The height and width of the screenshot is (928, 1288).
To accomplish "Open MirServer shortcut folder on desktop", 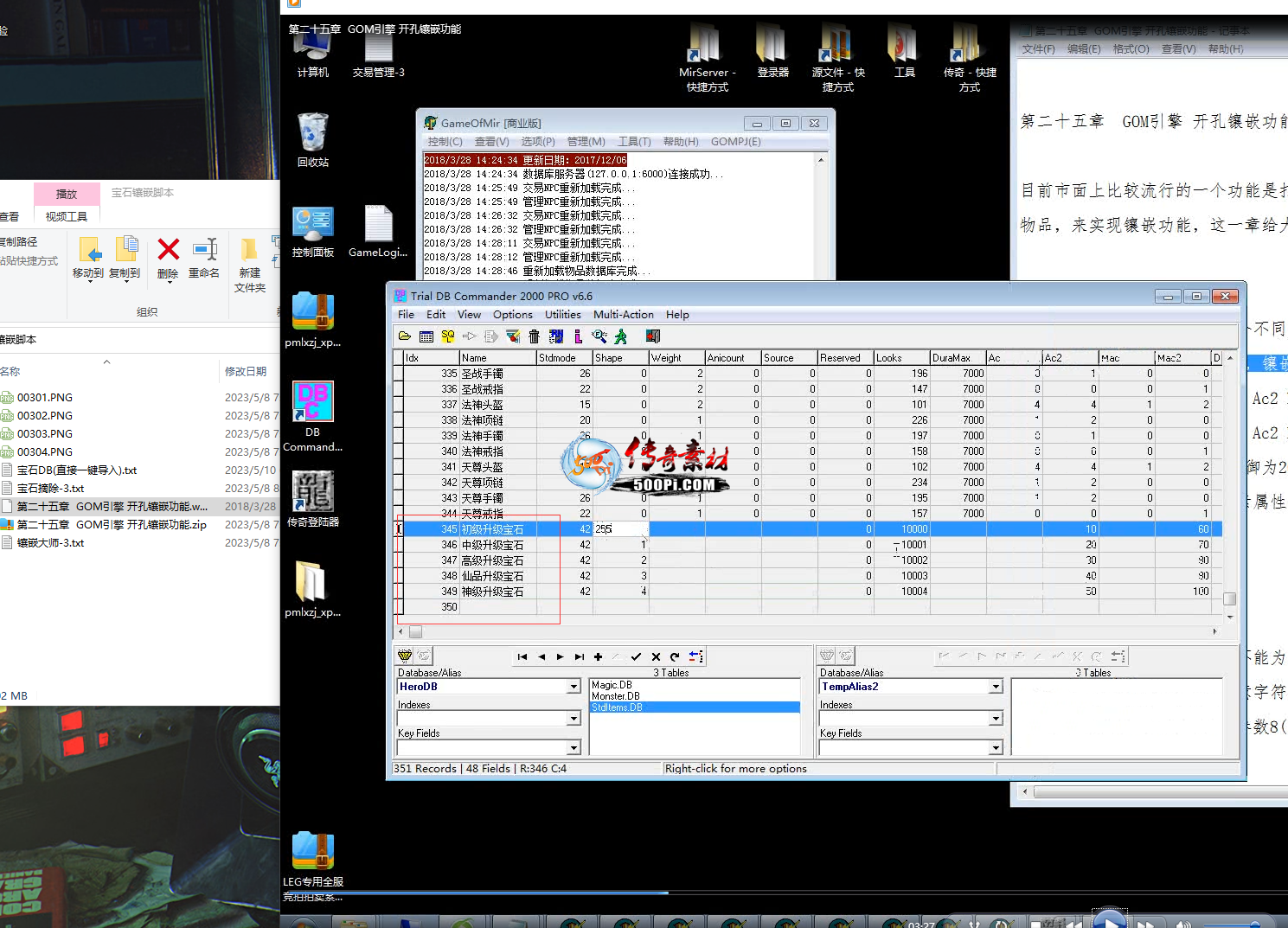I will (x=707, y=57).
